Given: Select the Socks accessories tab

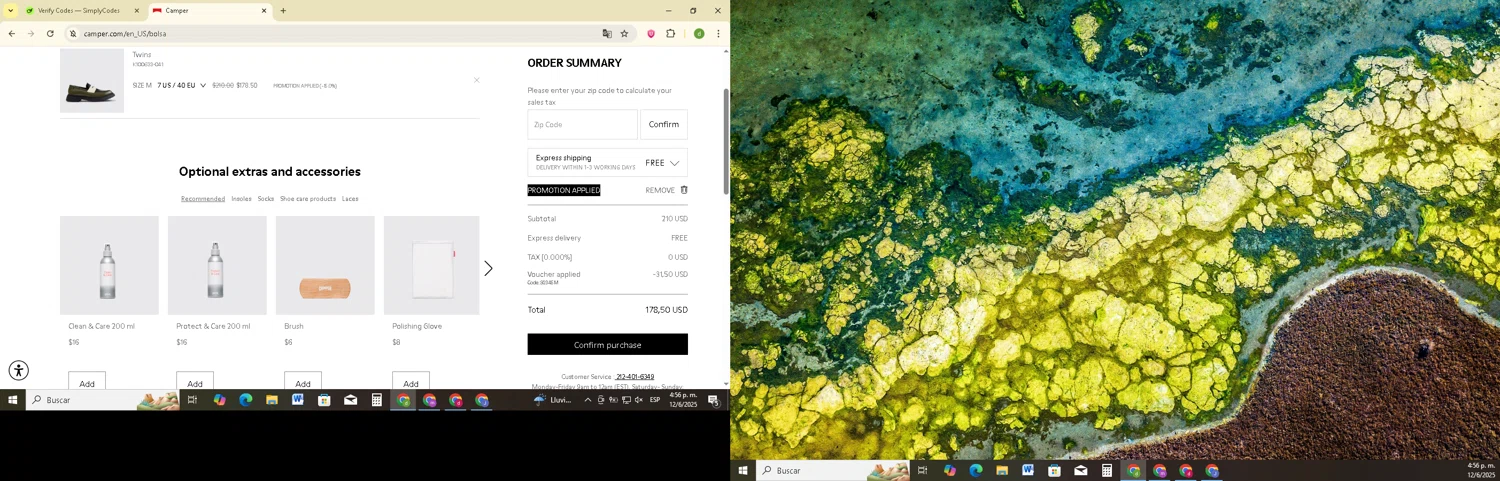Looking at the screenshot, I should click(266, 199).
